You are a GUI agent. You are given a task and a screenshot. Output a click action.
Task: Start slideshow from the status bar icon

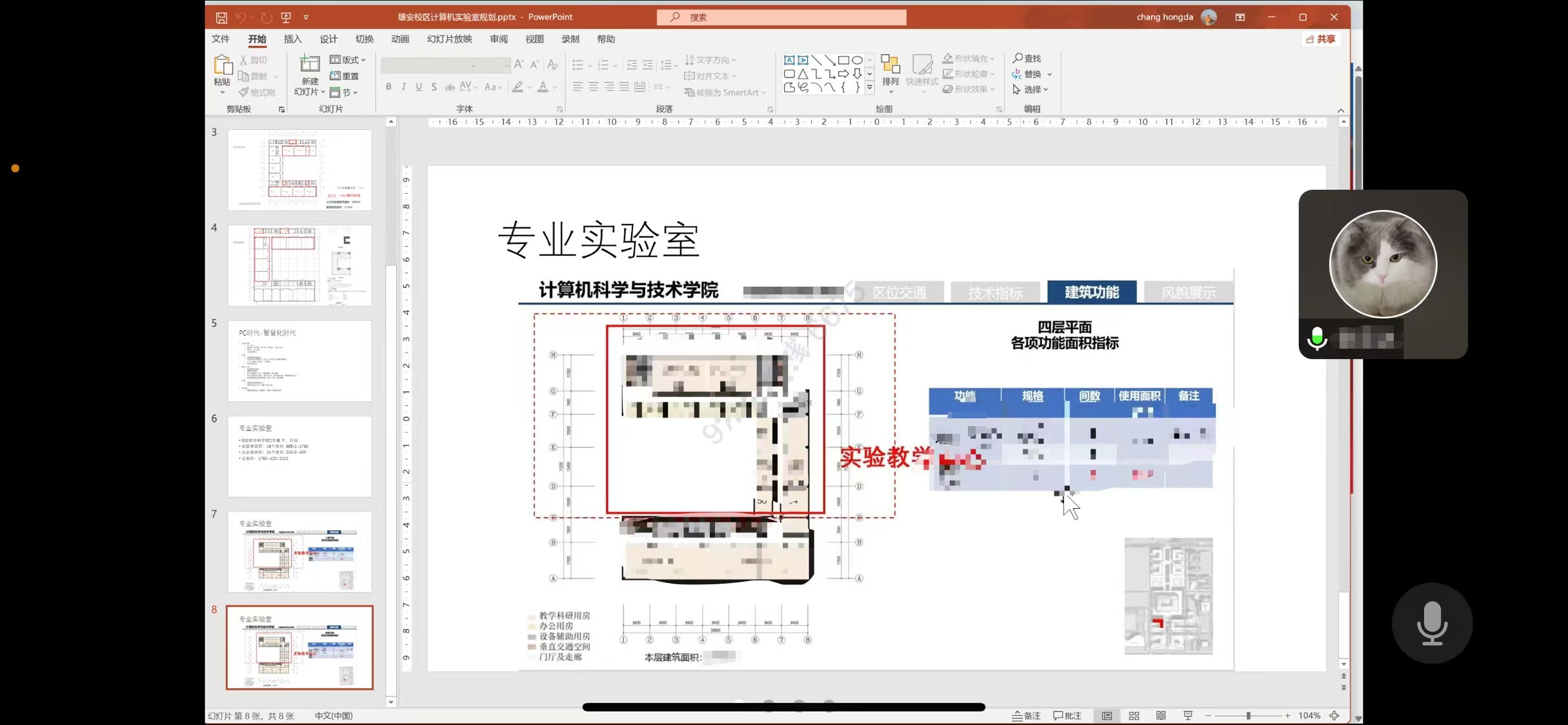[1188, 715]
